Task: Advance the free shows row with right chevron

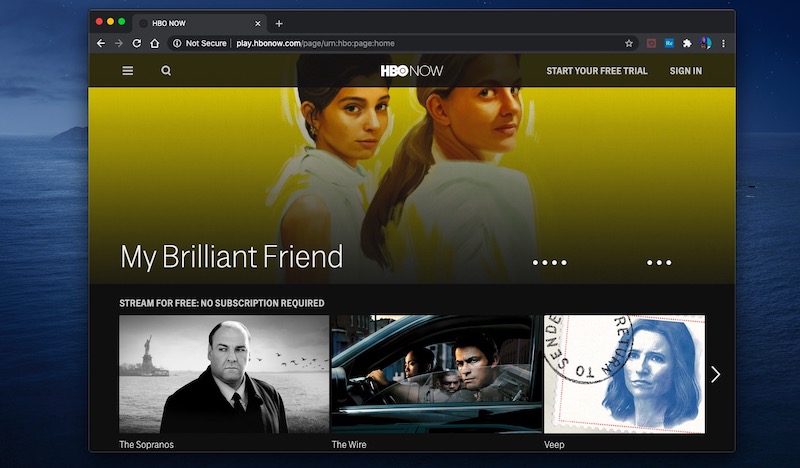Action: click(716, 374)
